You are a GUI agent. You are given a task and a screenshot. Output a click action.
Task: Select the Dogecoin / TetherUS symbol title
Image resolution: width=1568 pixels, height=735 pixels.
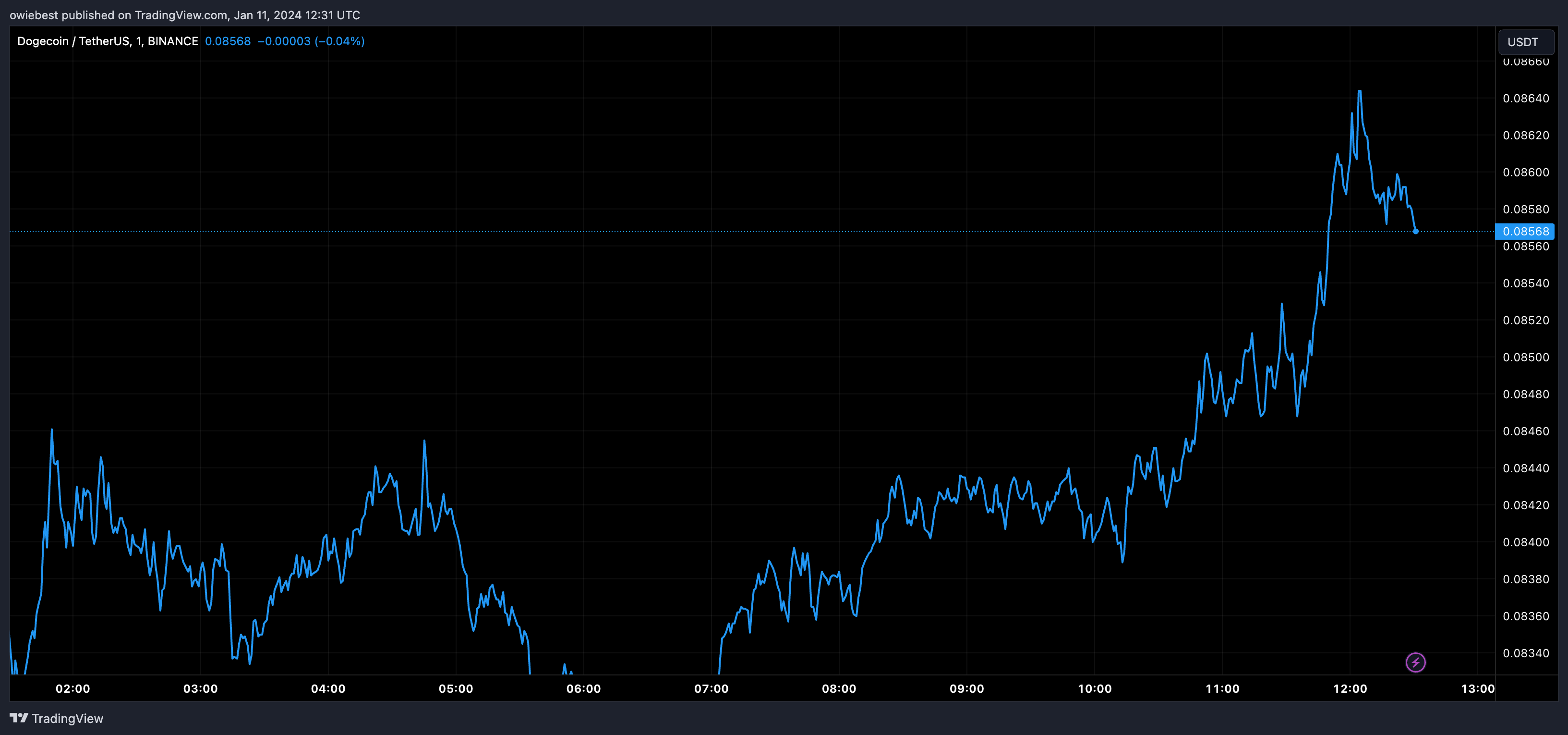[73, 41]
